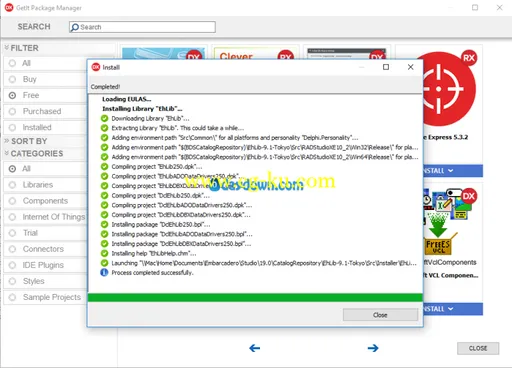Click the green check beside Downloading Library EhLib
Screen dimensions: 512x368
[x=104, y=118]
